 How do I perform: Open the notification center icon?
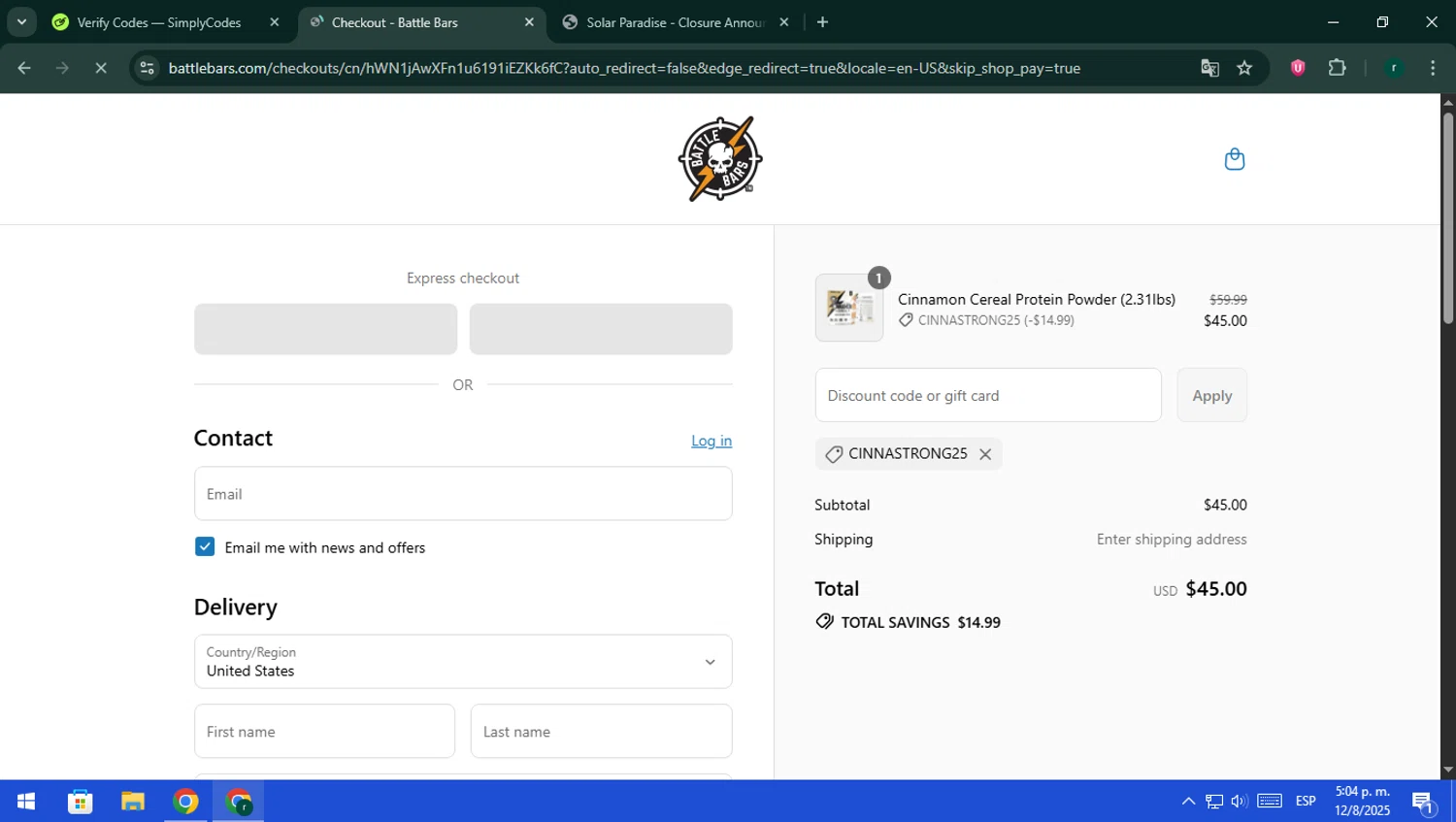1424,802
